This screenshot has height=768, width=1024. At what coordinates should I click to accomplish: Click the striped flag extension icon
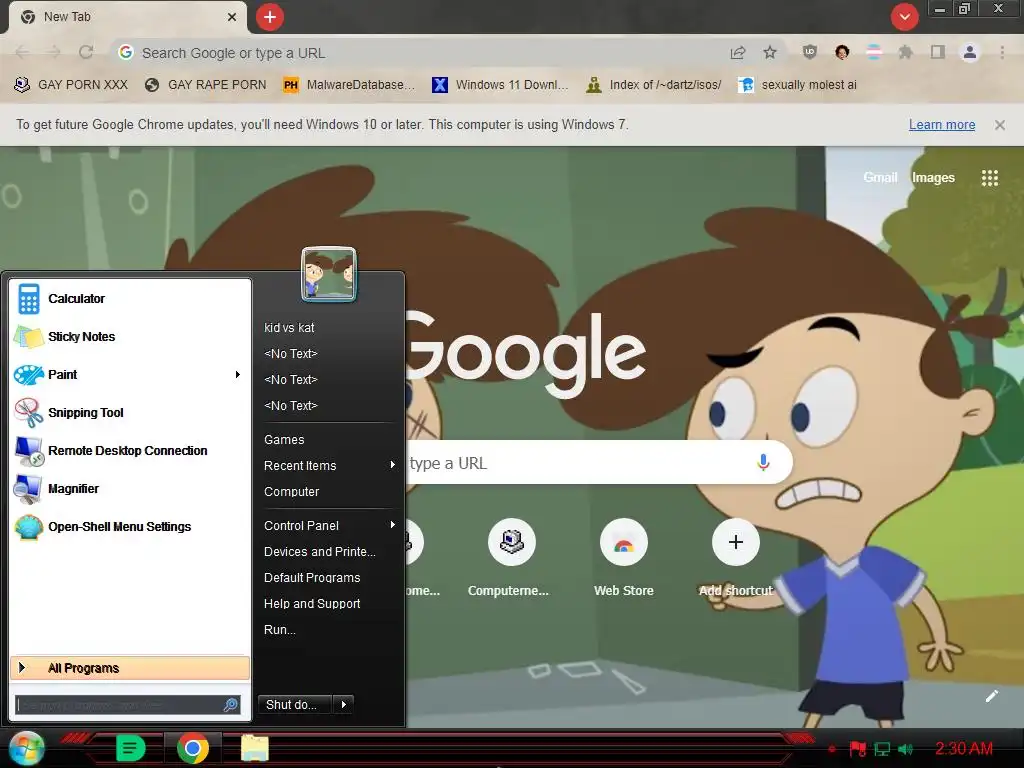pyautogui.click(x=873, y=52)
